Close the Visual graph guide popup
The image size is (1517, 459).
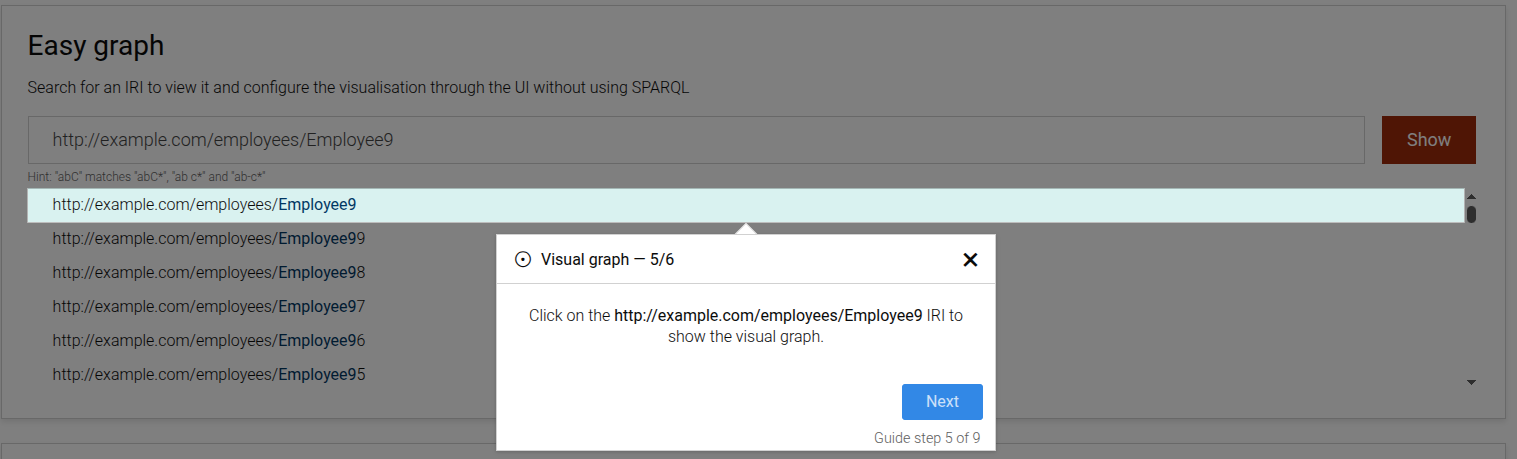coord(969,260)
